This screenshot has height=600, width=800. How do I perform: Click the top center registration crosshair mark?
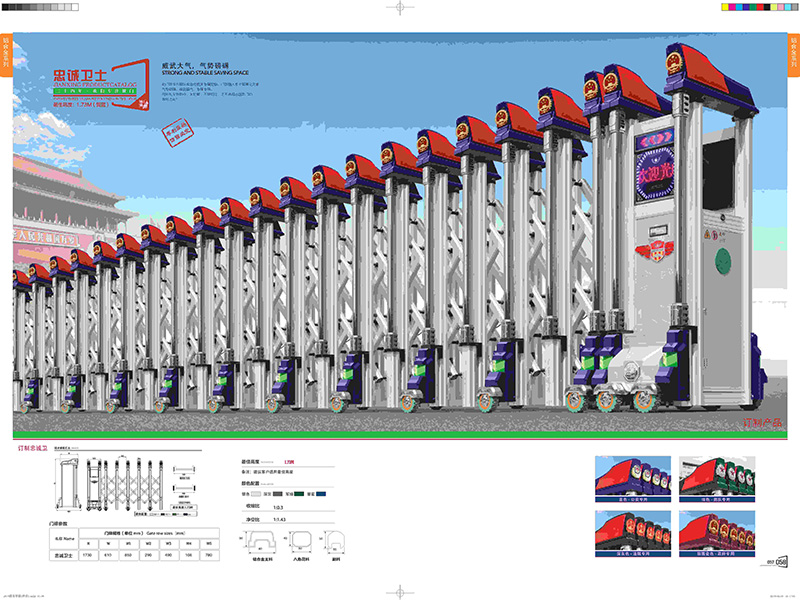(x=400, y=8)
